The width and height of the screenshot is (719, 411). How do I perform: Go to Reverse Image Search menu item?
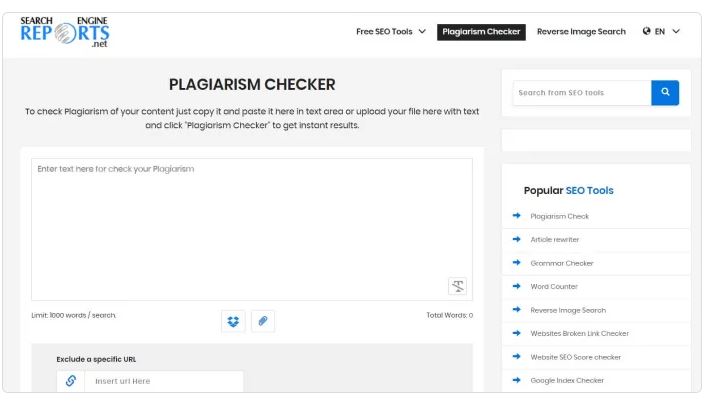[581, 32]
